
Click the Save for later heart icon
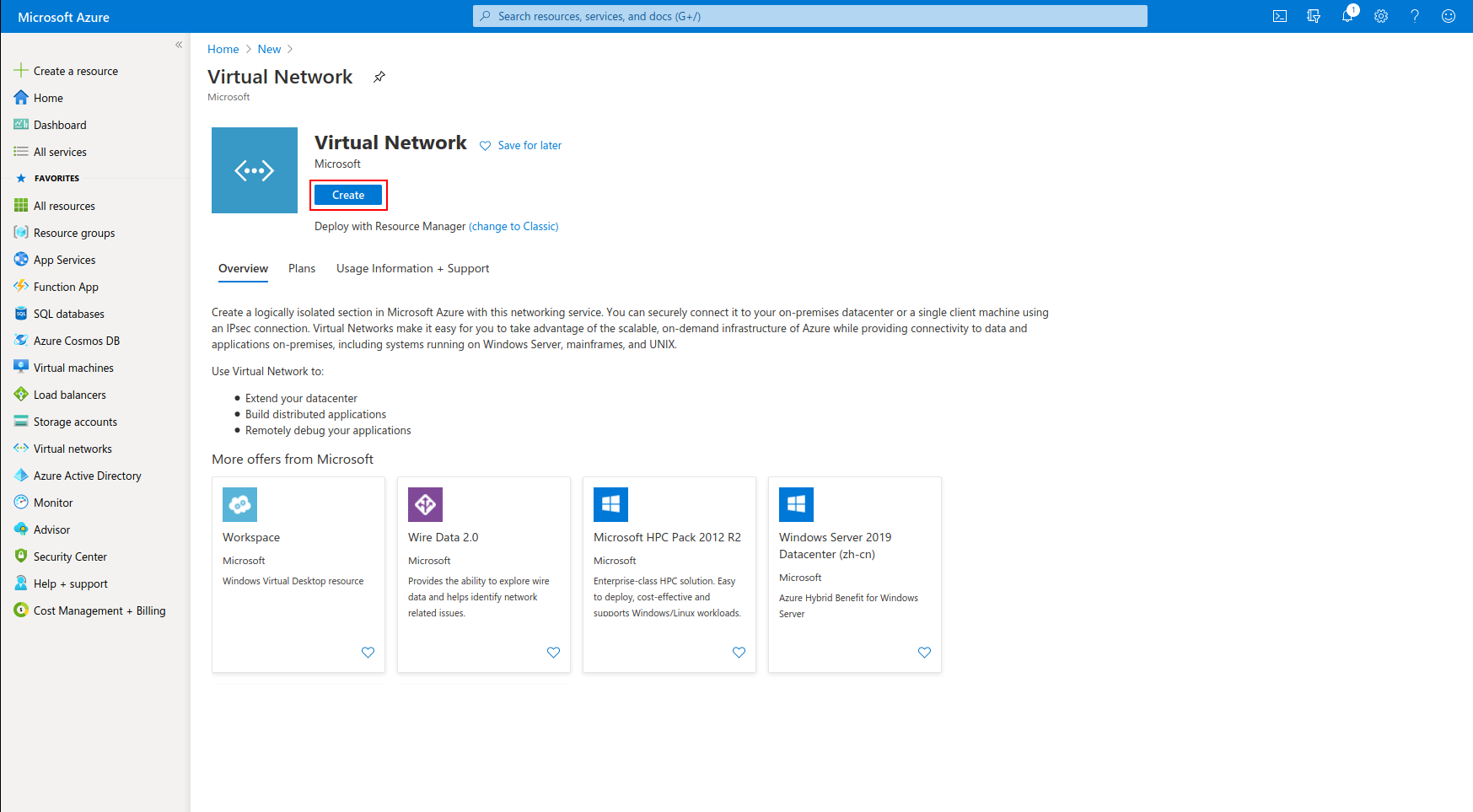(x=485, y=146)
